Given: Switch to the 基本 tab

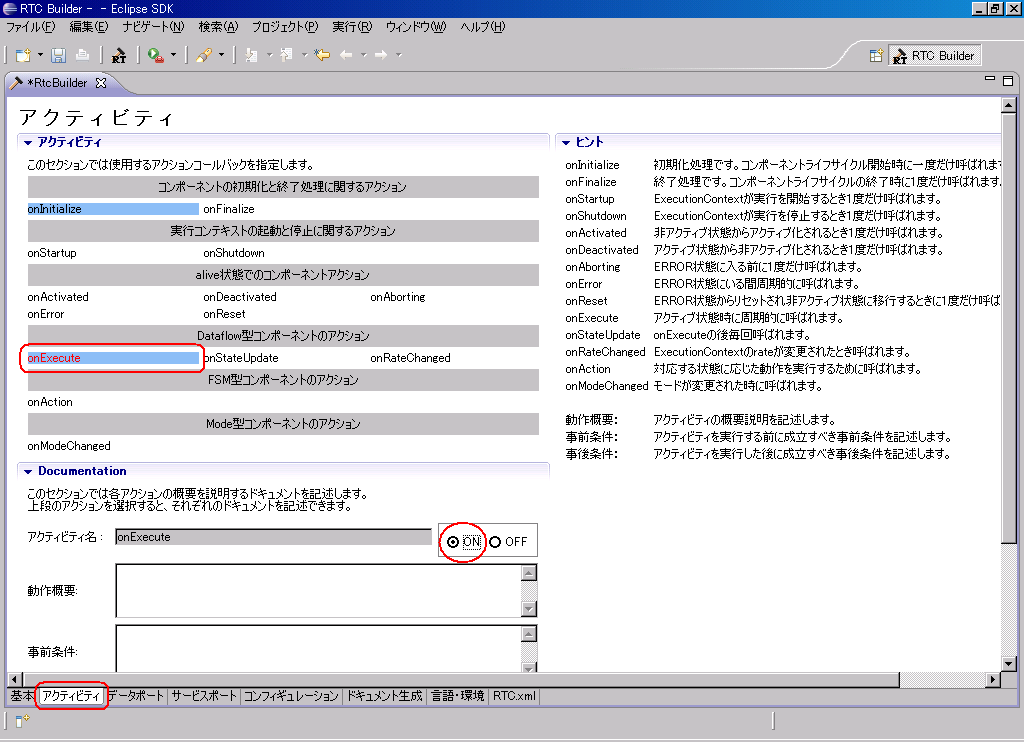Looking at the screenshot, I should 22,696.
